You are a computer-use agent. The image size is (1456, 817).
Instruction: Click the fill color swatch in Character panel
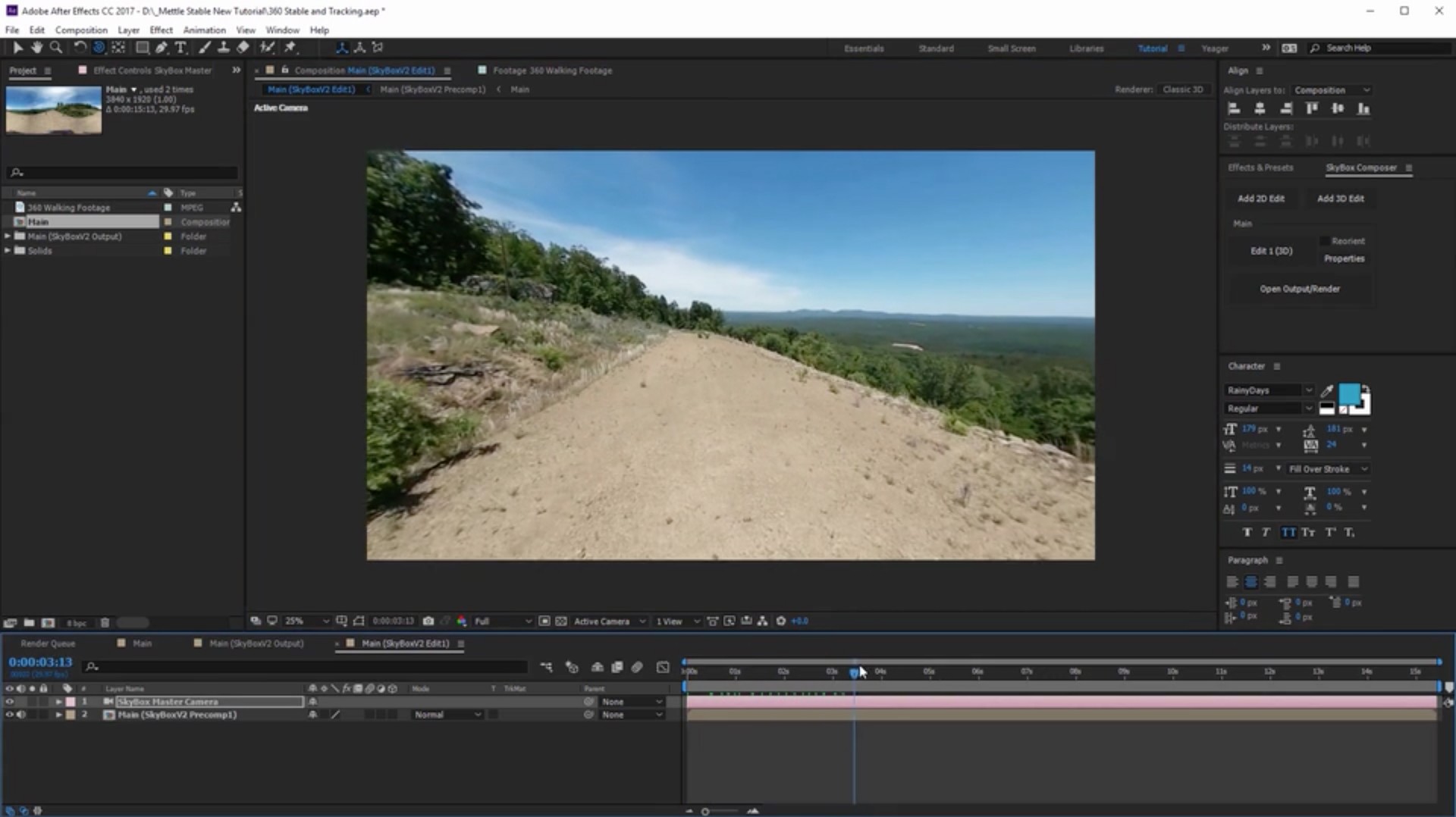click(1350, 393)
